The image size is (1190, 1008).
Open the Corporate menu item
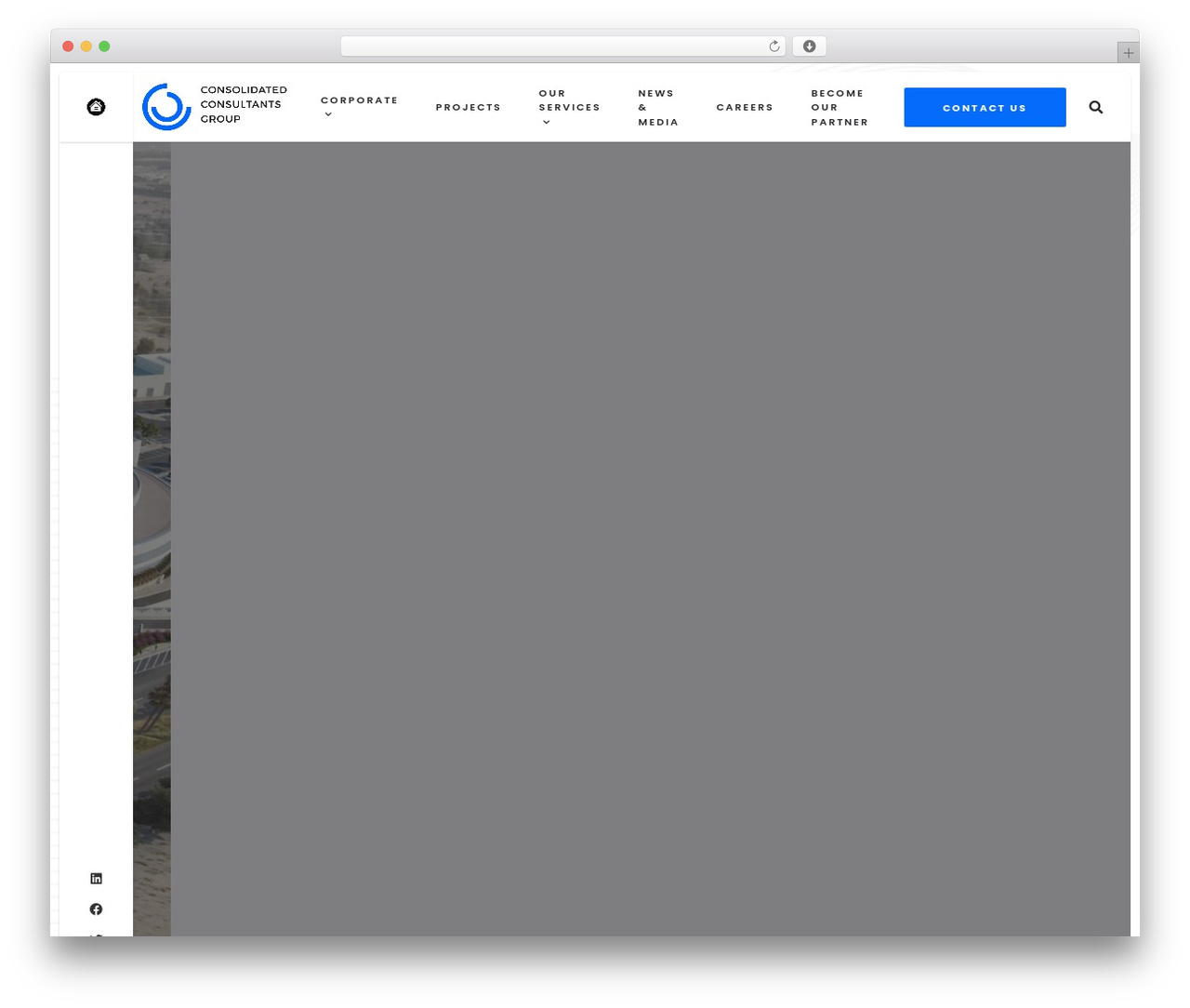pos(359,100)
